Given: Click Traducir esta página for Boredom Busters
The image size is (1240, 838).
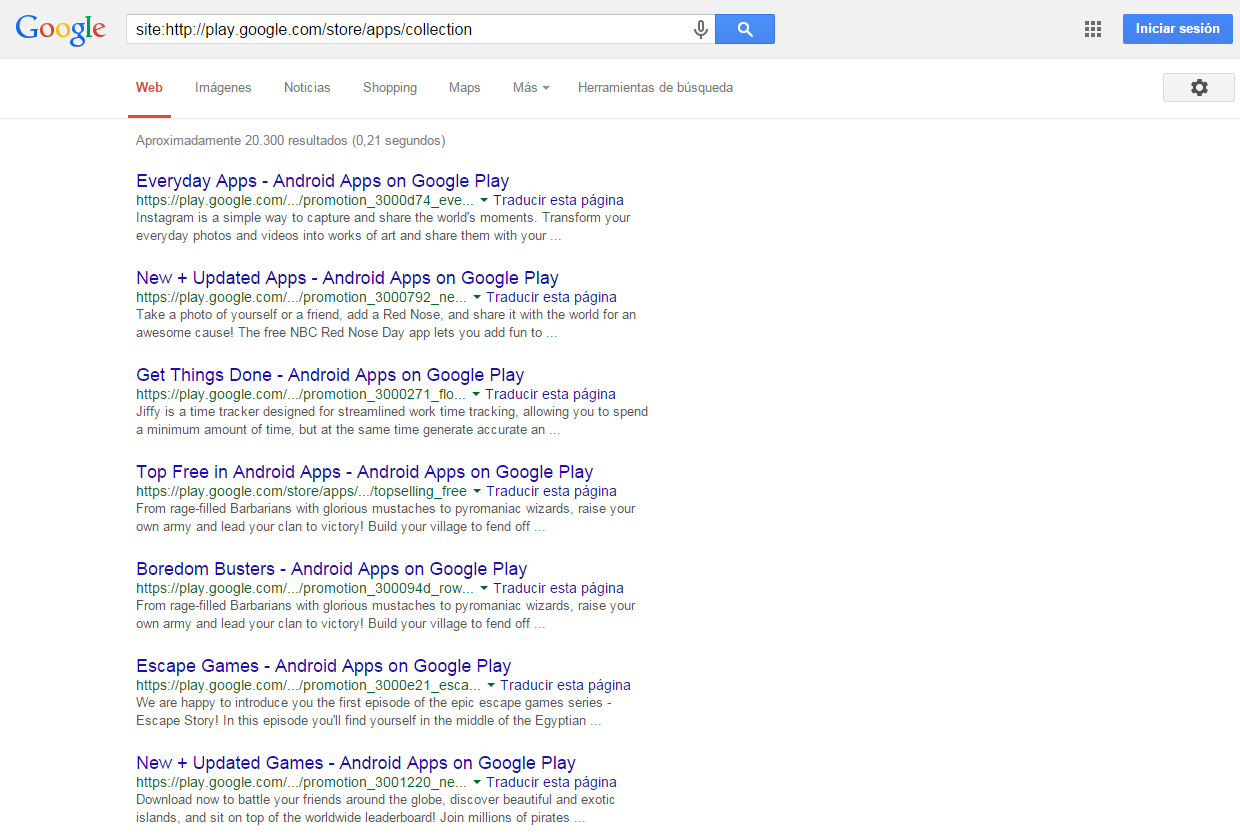Looking at the screenshot, I should [558, 588].
